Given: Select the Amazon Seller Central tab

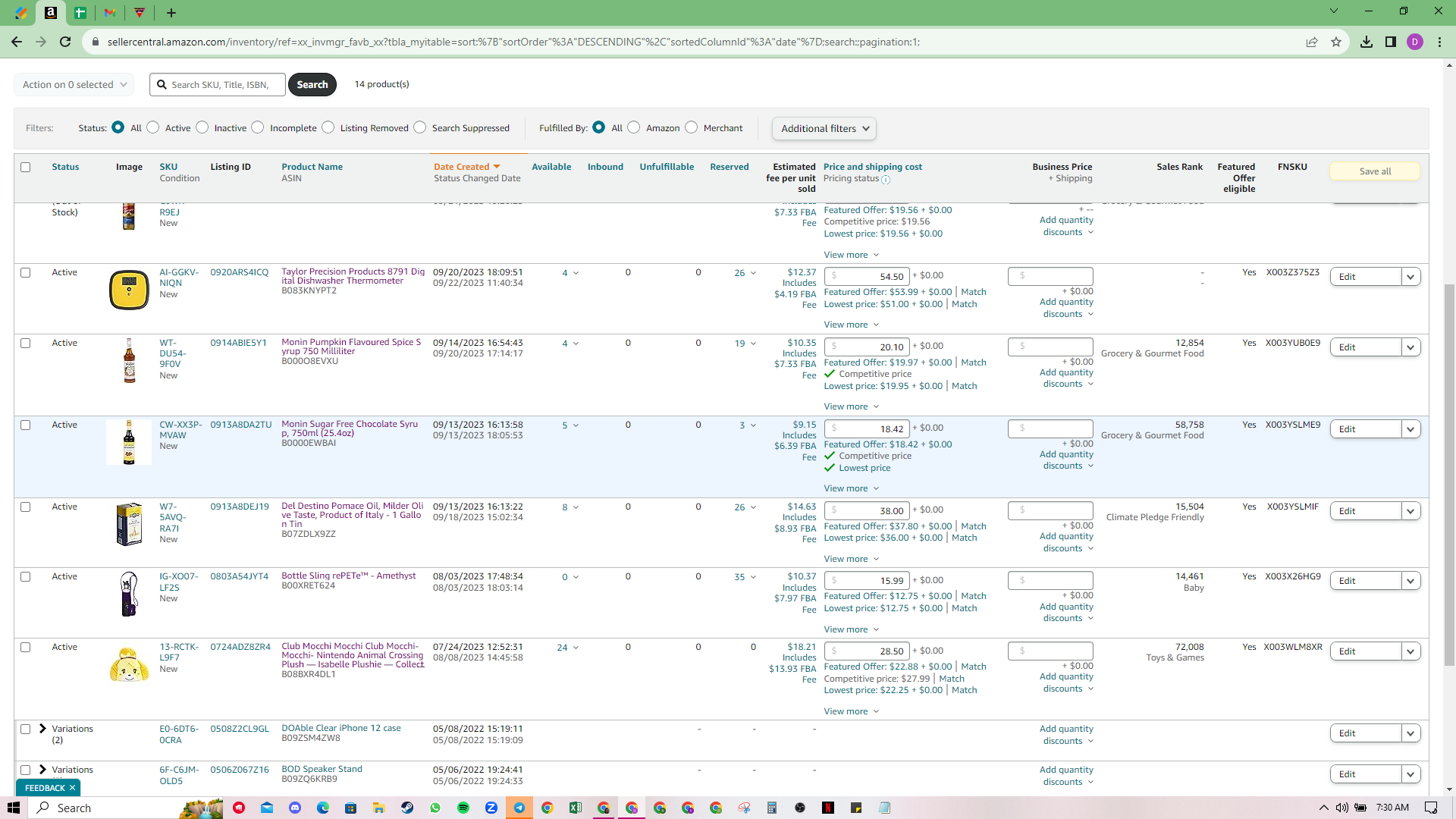Looking at the screenshot, I should pos(51,13).
